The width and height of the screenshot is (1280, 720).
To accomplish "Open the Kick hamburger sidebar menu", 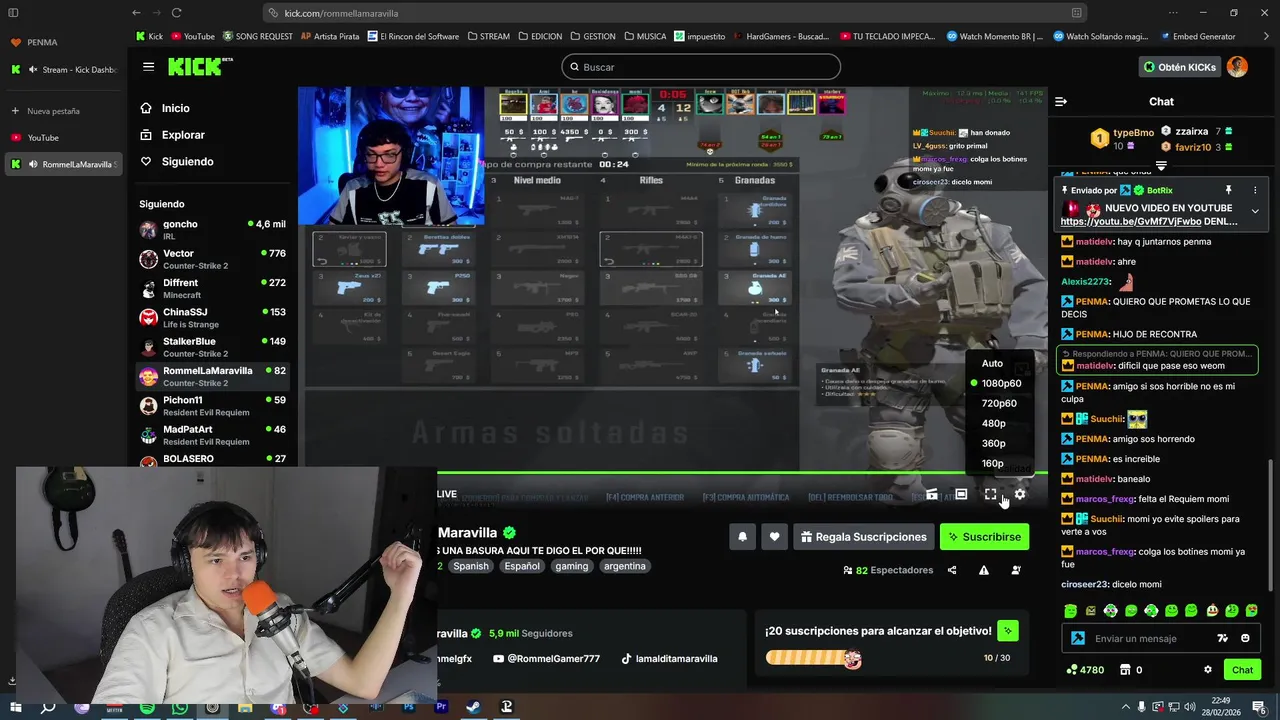I will point(148,67).
